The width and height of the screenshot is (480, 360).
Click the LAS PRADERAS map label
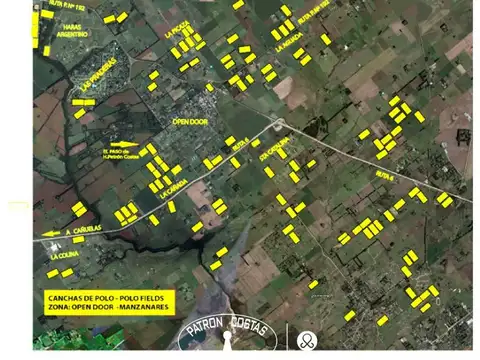pyautogui.click(x=99, y=75)
